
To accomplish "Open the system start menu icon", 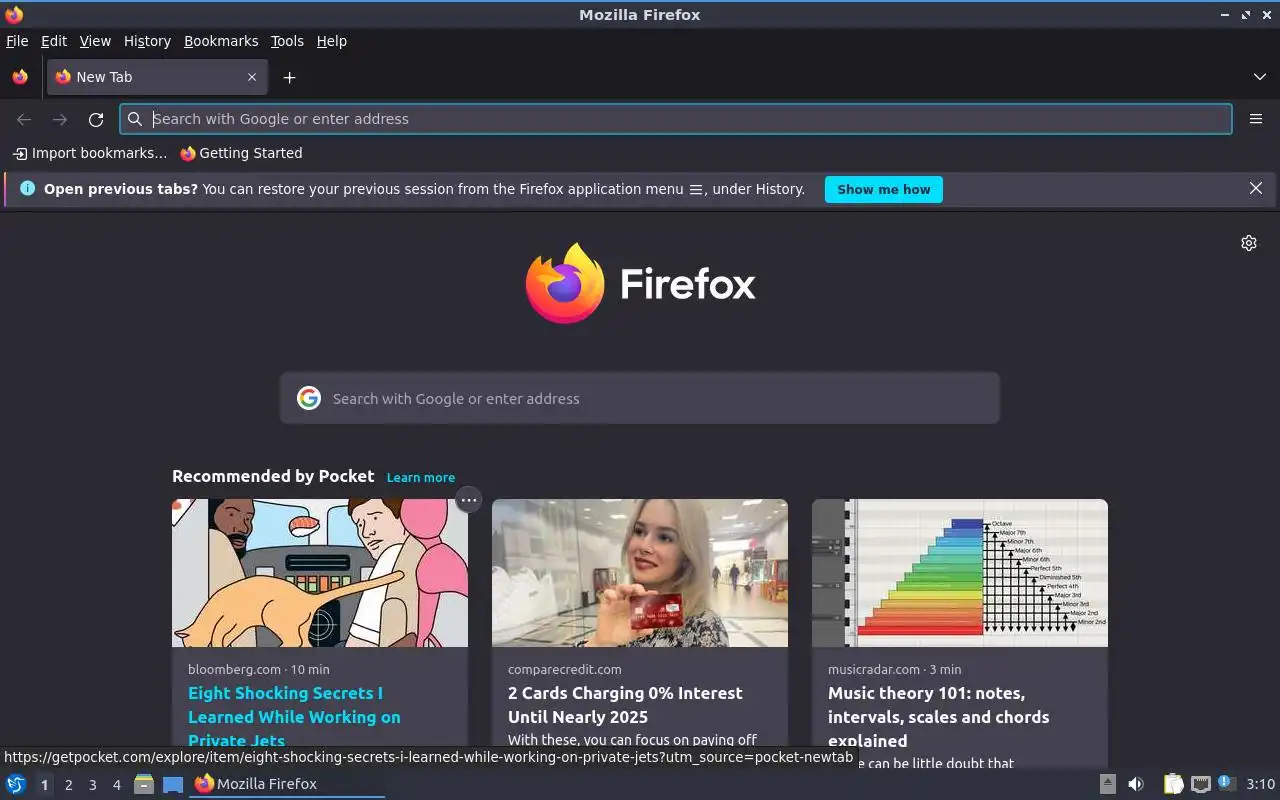I will 16,784.
